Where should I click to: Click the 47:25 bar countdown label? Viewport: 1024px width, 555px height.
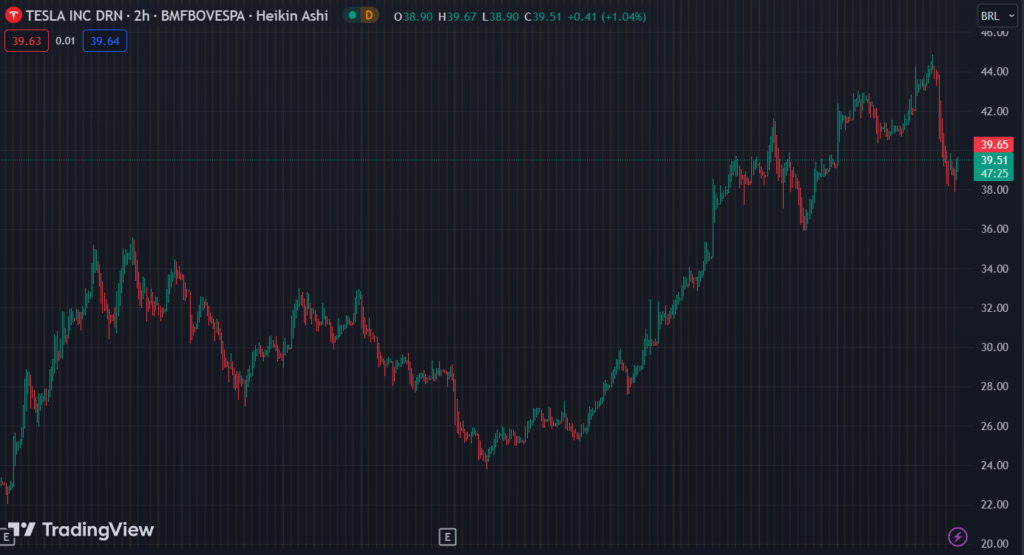(x=994, y=174)
